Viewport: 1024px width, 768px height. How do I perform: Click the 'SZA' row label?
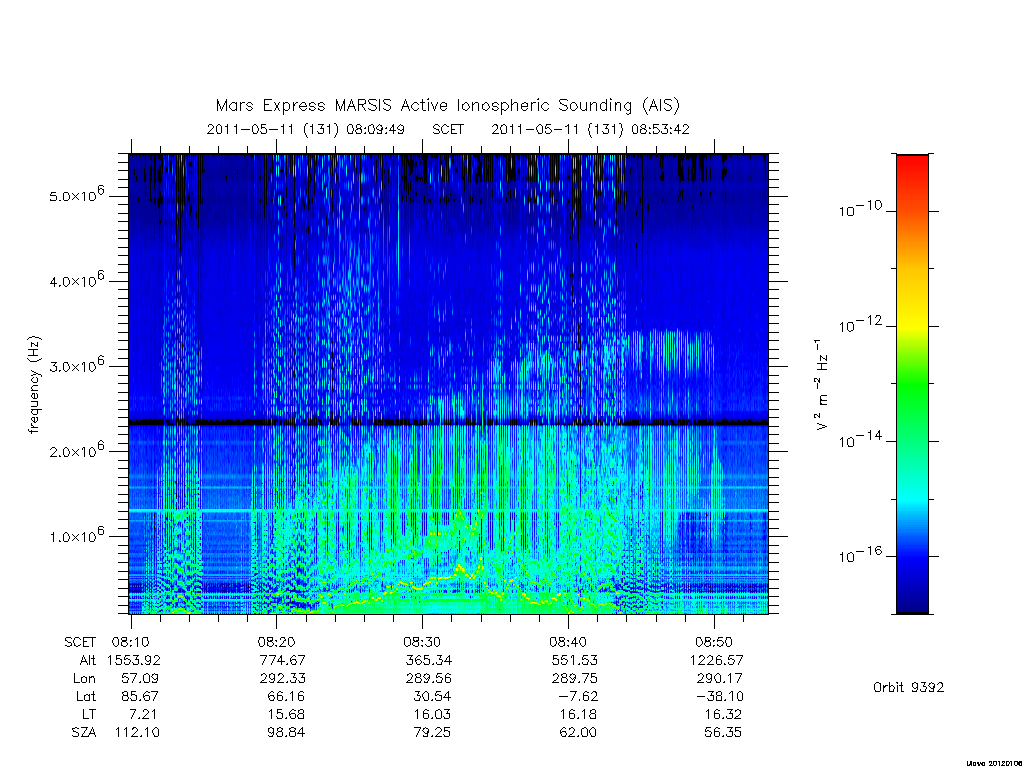pos(84,733)
